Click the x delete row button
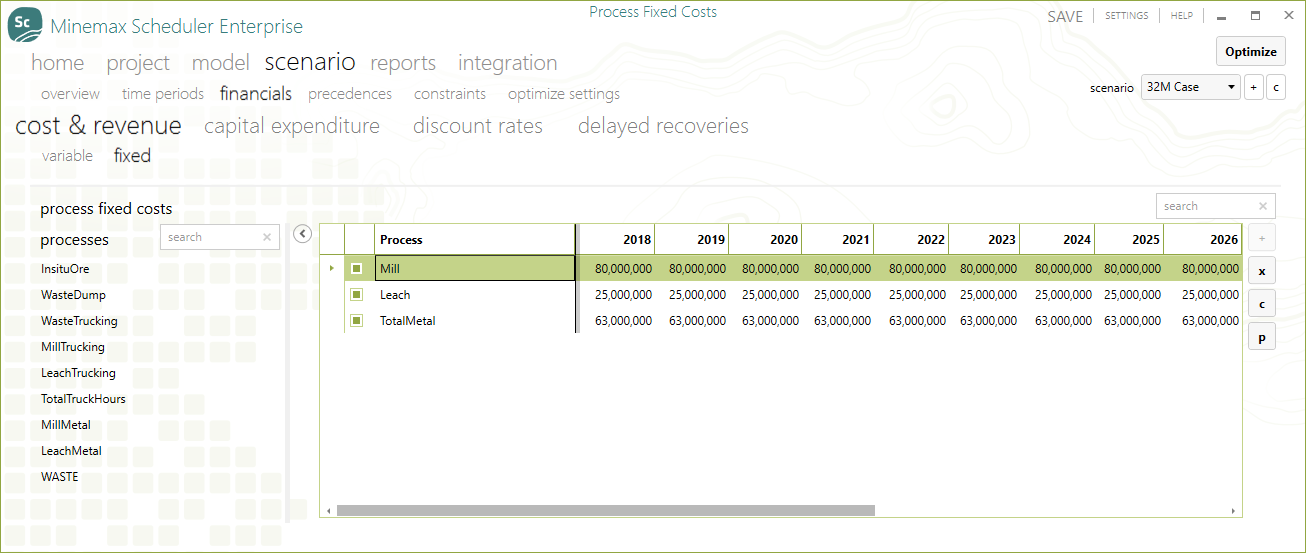This screenshot has width=1306, height=553. pyautogui.click(x=1261, y=271)
